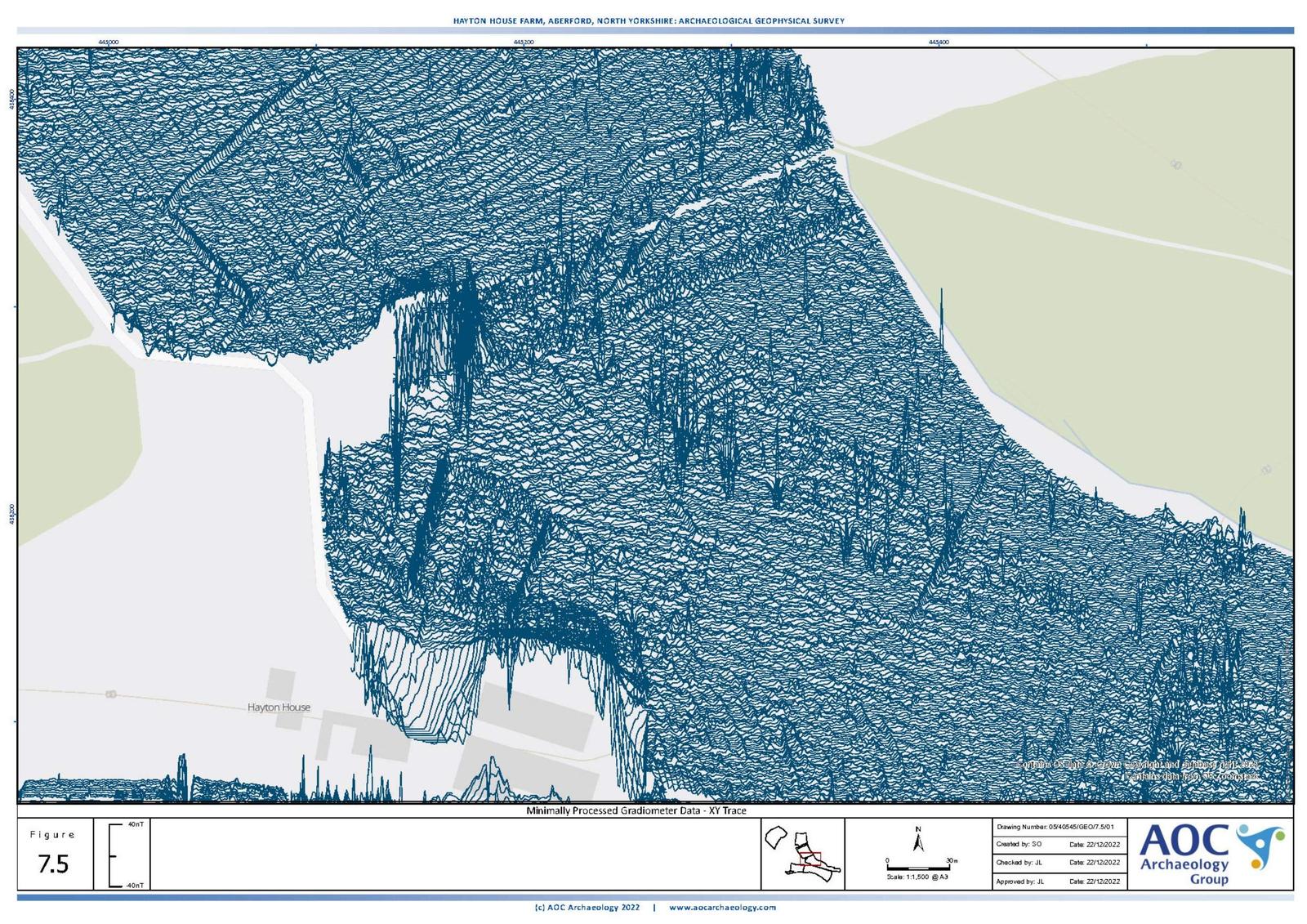Open the www.aocarchaeology.com link
This screenshot has width=1307, height=924.
(x=722, y=907)
